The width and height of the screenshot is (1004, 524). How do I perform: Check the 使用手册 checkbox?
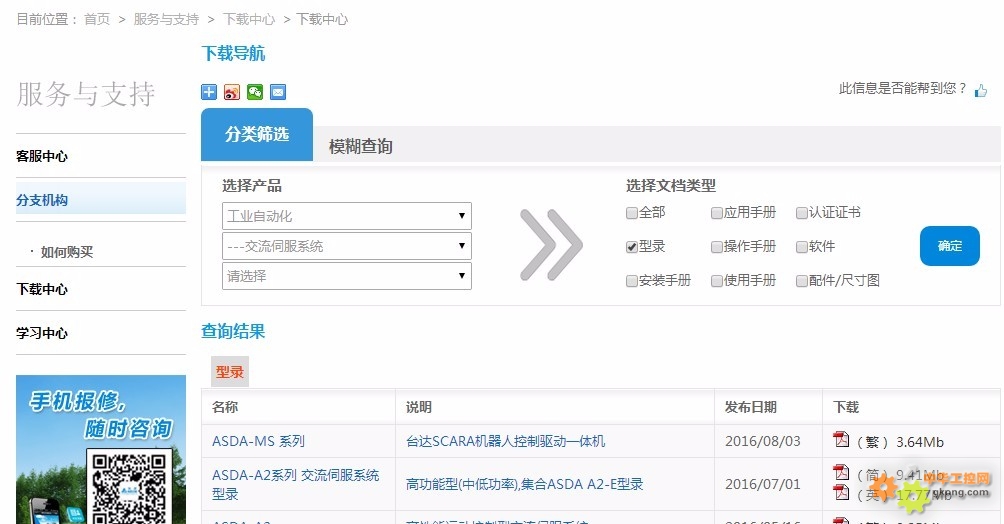[717, 281]
